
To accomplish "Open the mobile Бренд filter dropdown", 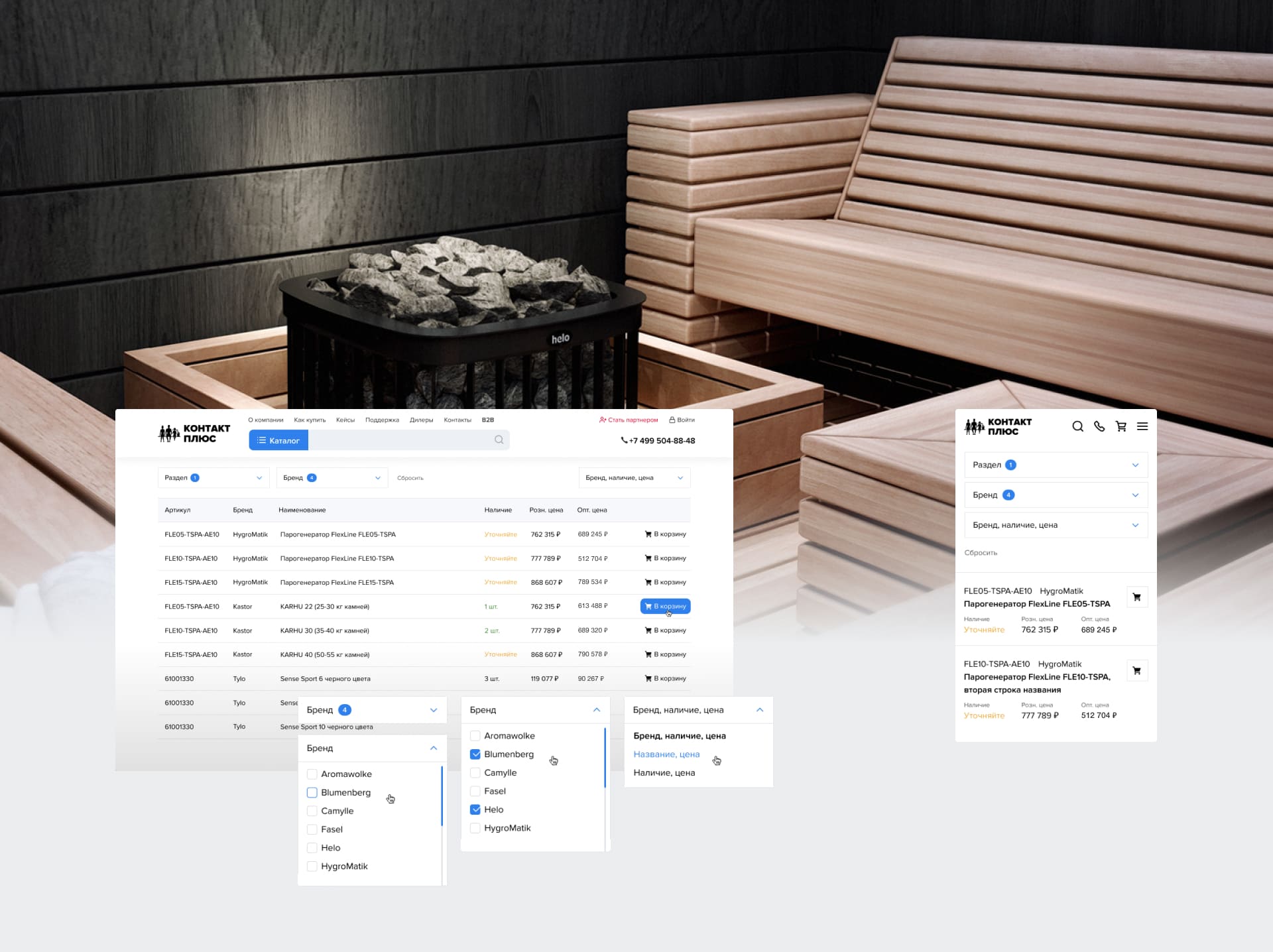I will point(1056,495).
